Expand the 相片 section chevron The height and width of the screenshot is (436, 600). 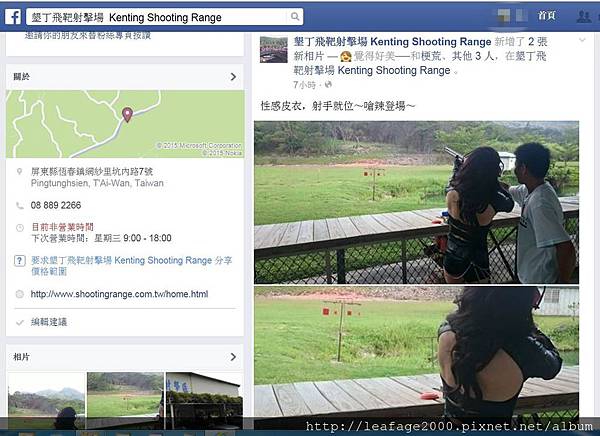click(x=233, y=357)
